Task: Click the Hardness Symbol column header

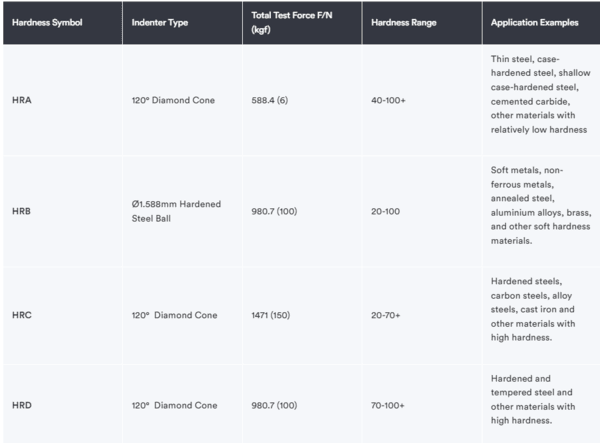Action: pyautogui.click(x=49, y=22)
